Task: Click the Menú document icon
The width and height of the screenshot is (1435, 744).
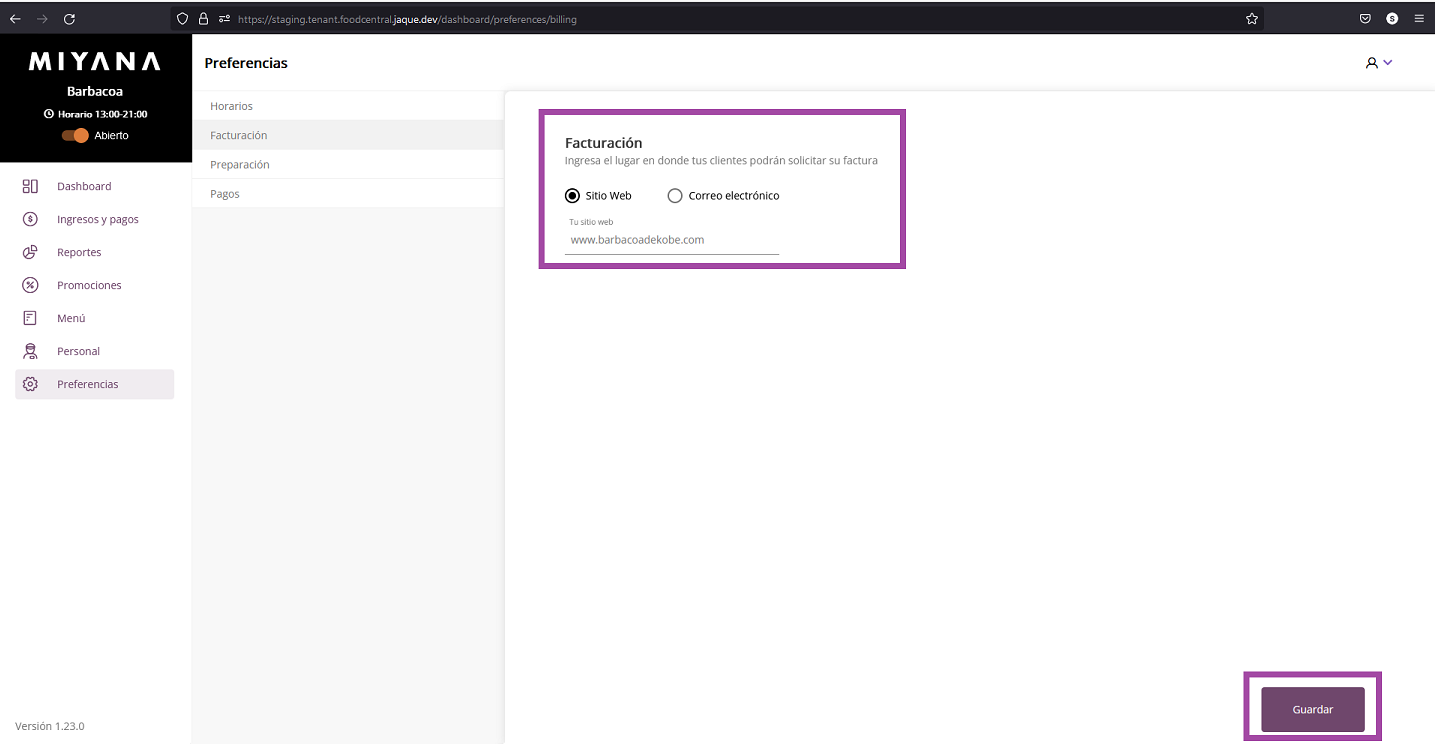Action: click(x=30, y=318)
